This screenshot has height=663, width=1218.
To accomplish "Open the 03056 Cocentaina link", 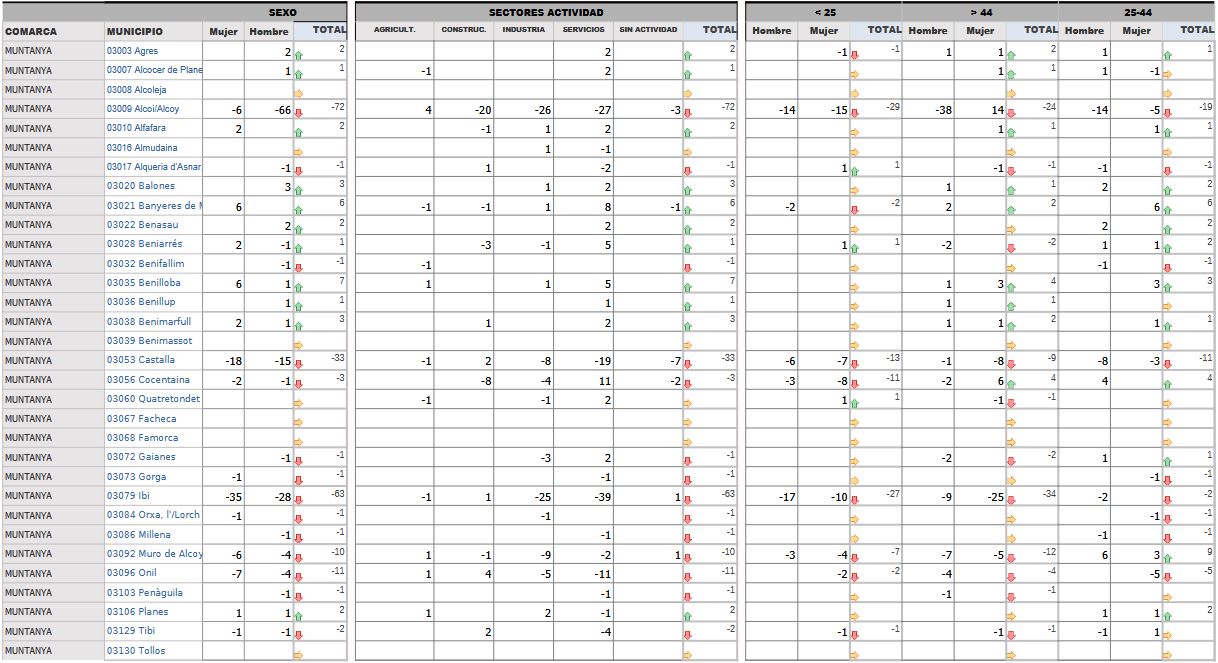I will point(147,380).
